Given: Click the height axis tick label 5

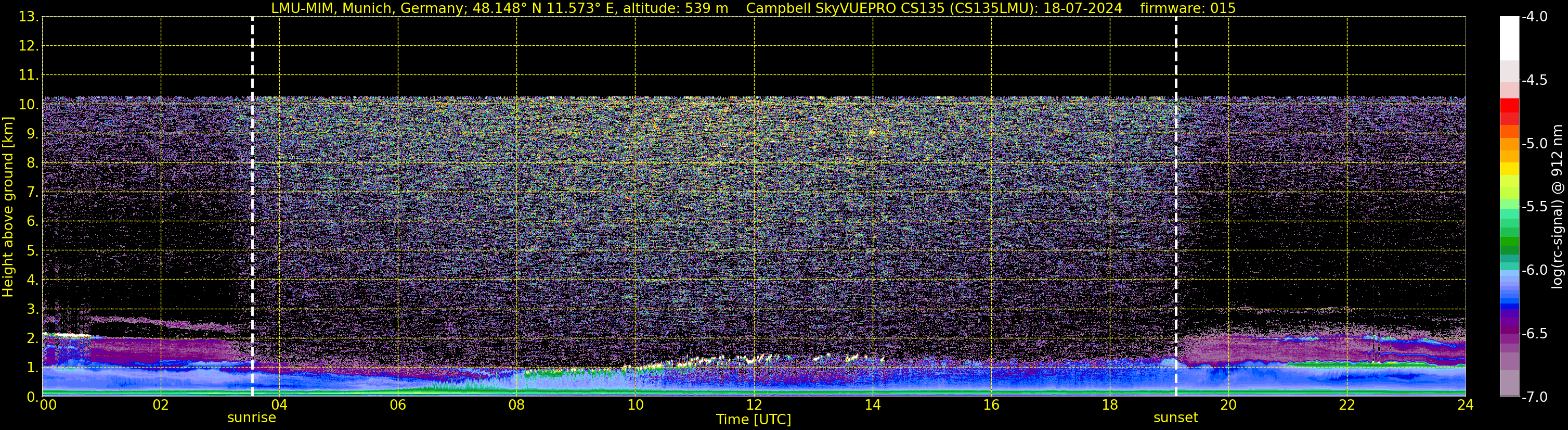Looking at the screenshot, I should (32, 251).
